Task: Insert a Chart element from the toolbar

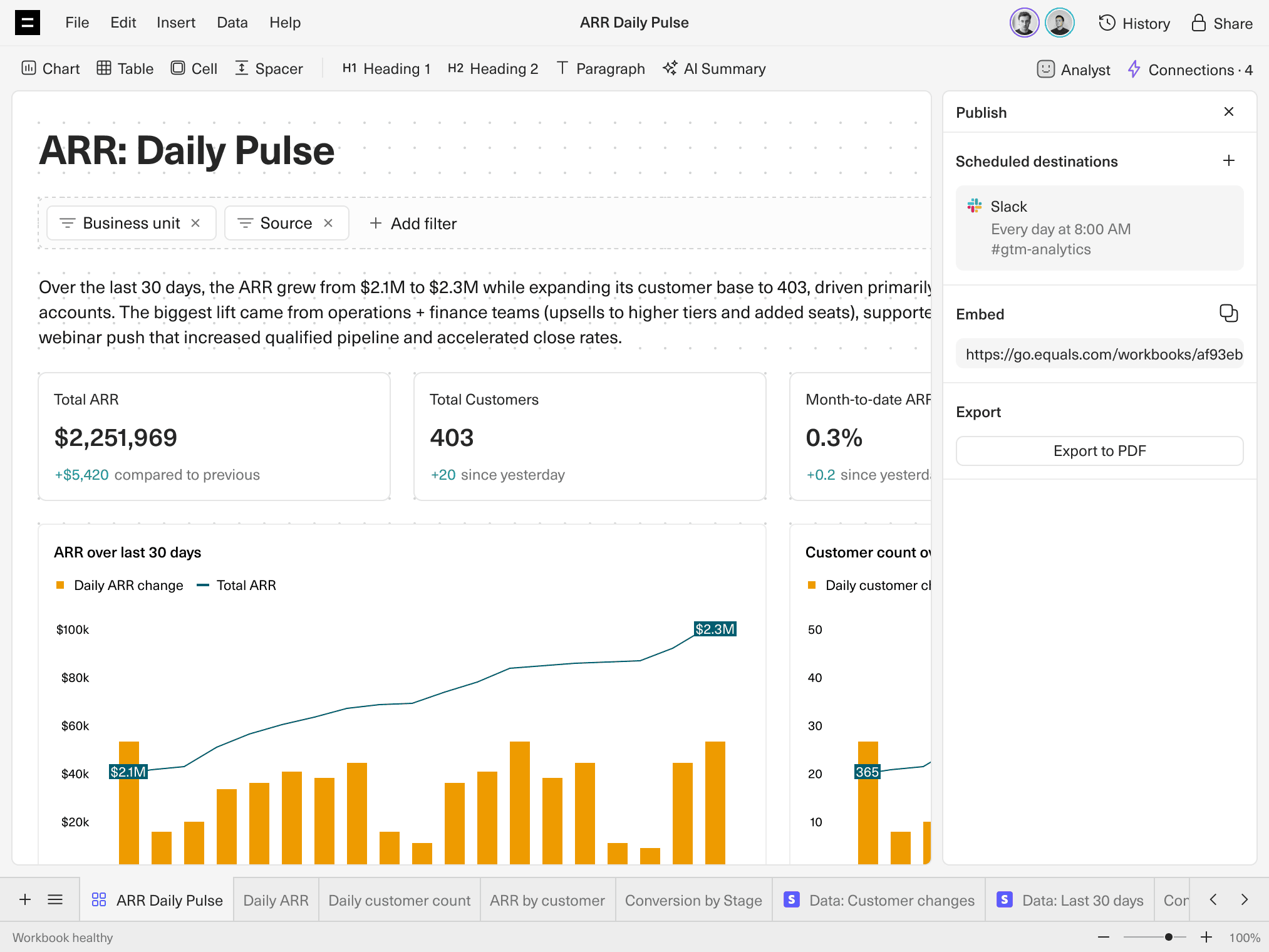Action: 51,69
